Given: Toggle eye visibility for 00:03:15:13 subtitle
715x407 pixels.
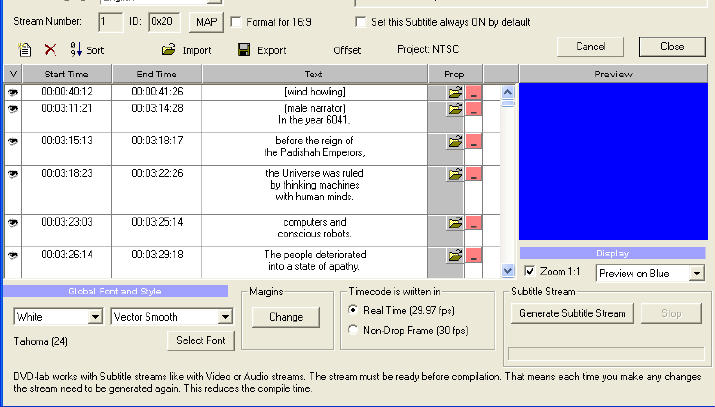Looking at the screenshot, I should (13, 141).
